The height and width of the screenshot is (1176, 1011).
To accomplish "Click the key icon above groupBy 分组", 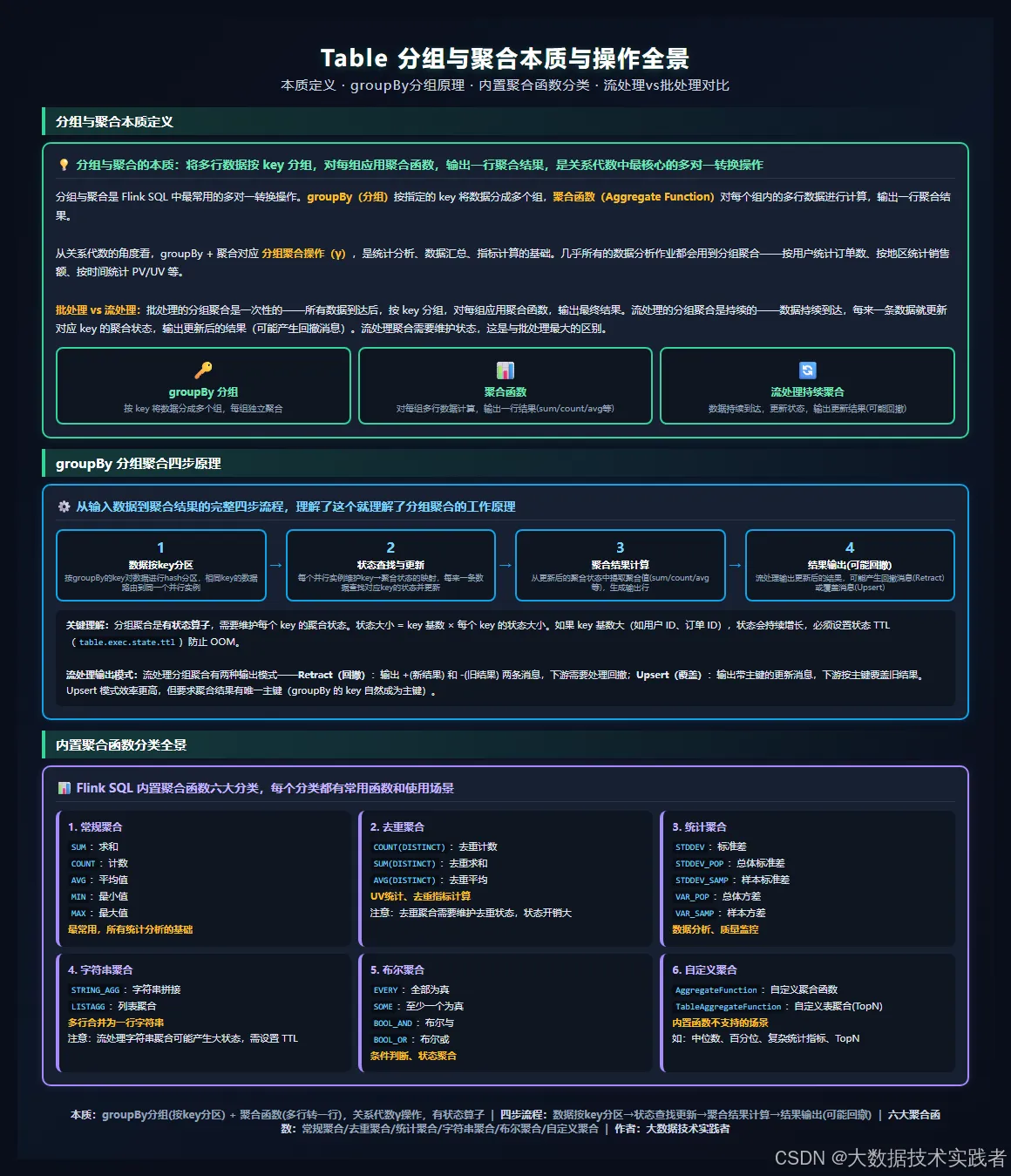I will tap(203, 370).
